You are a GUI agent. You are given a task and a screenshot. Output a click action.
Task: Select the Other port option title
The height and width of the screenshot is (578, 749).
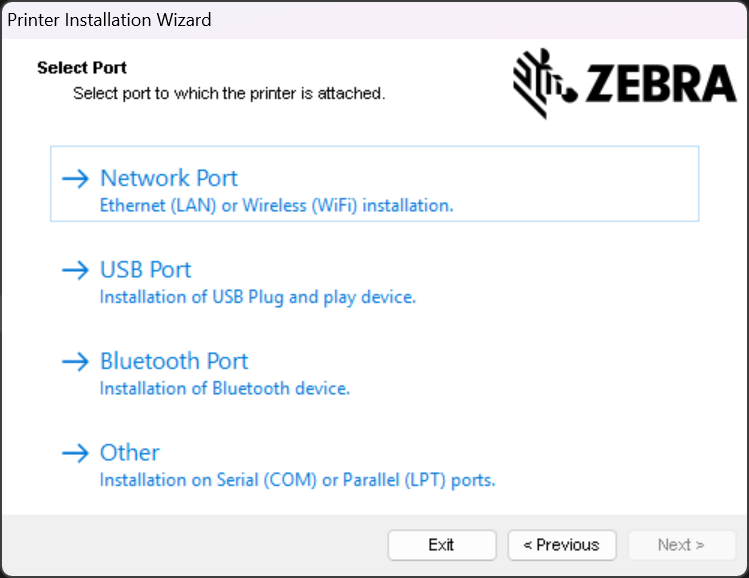(130, 453)
